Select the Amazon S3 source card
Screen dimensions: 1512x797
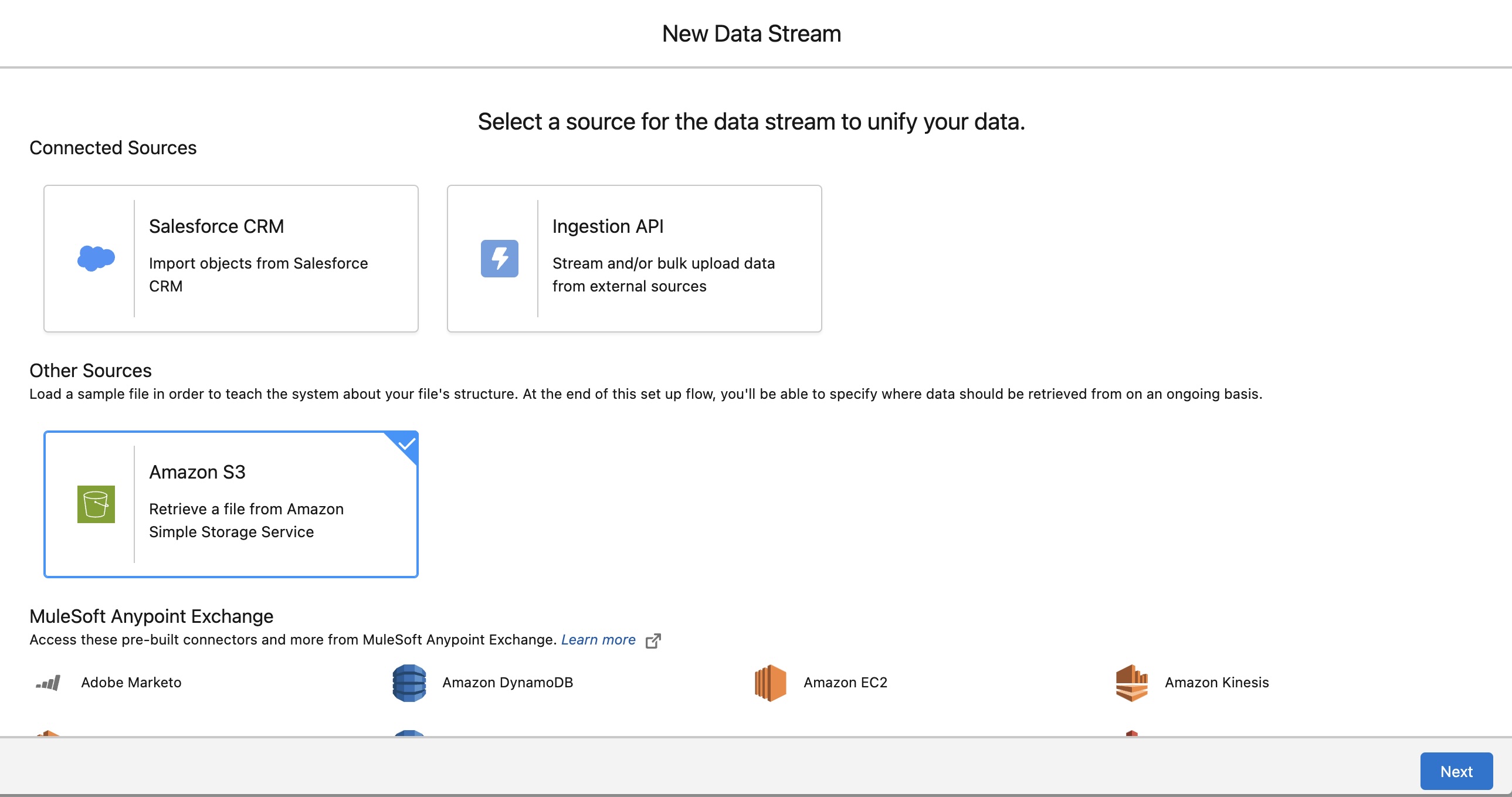coord(230,504)
